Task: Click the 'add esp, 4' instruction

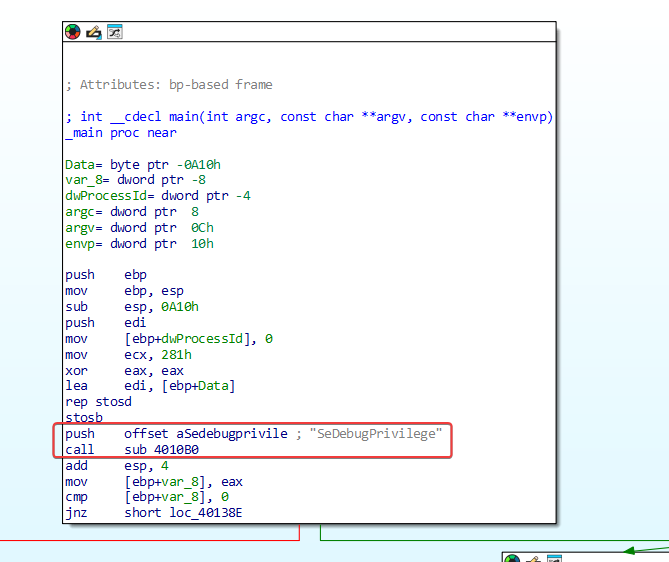Action: pyautogui.click(x=117, y=466)
